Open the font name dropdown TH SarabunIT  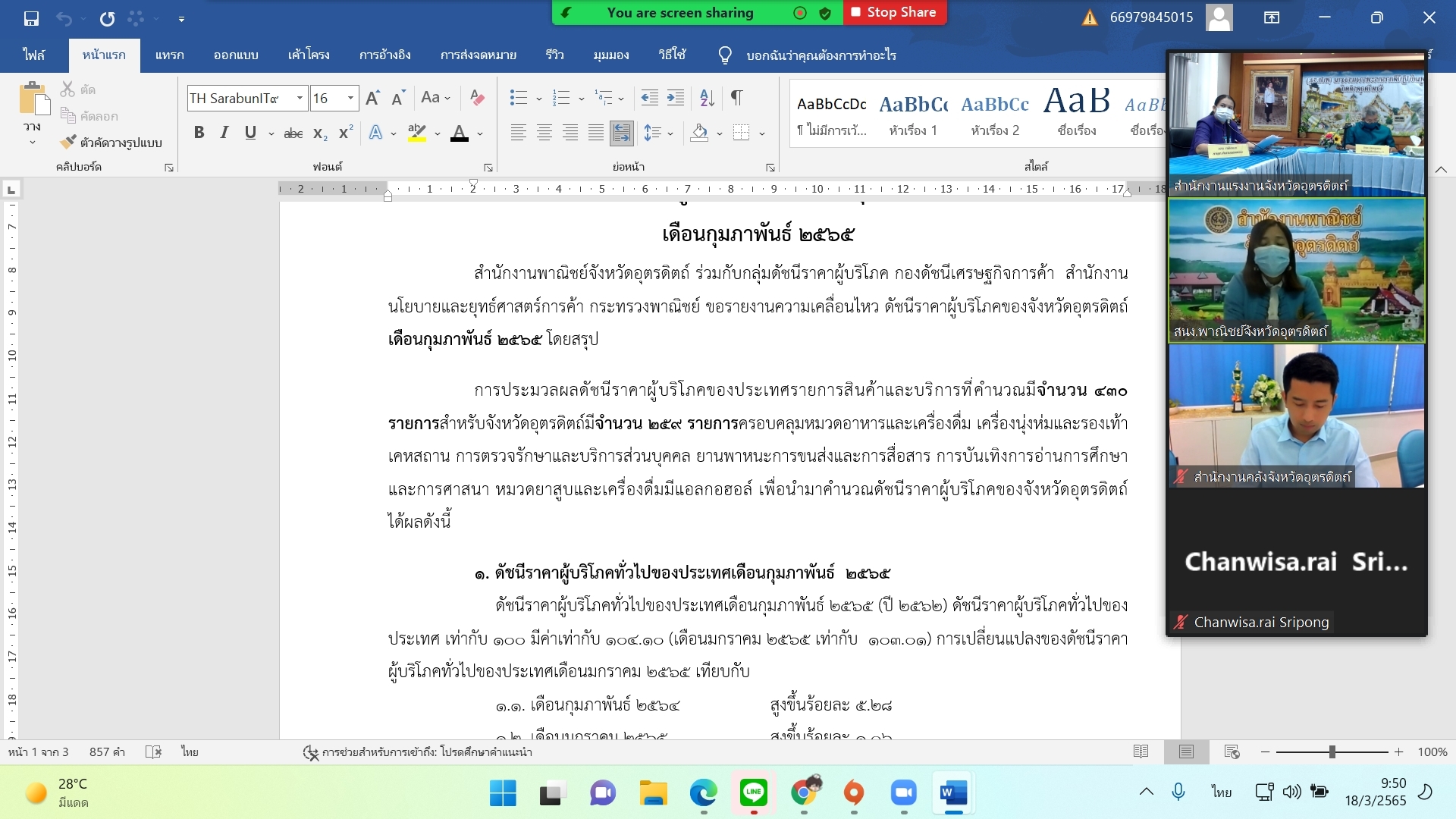pyautogui.click(x=300, y=98)
